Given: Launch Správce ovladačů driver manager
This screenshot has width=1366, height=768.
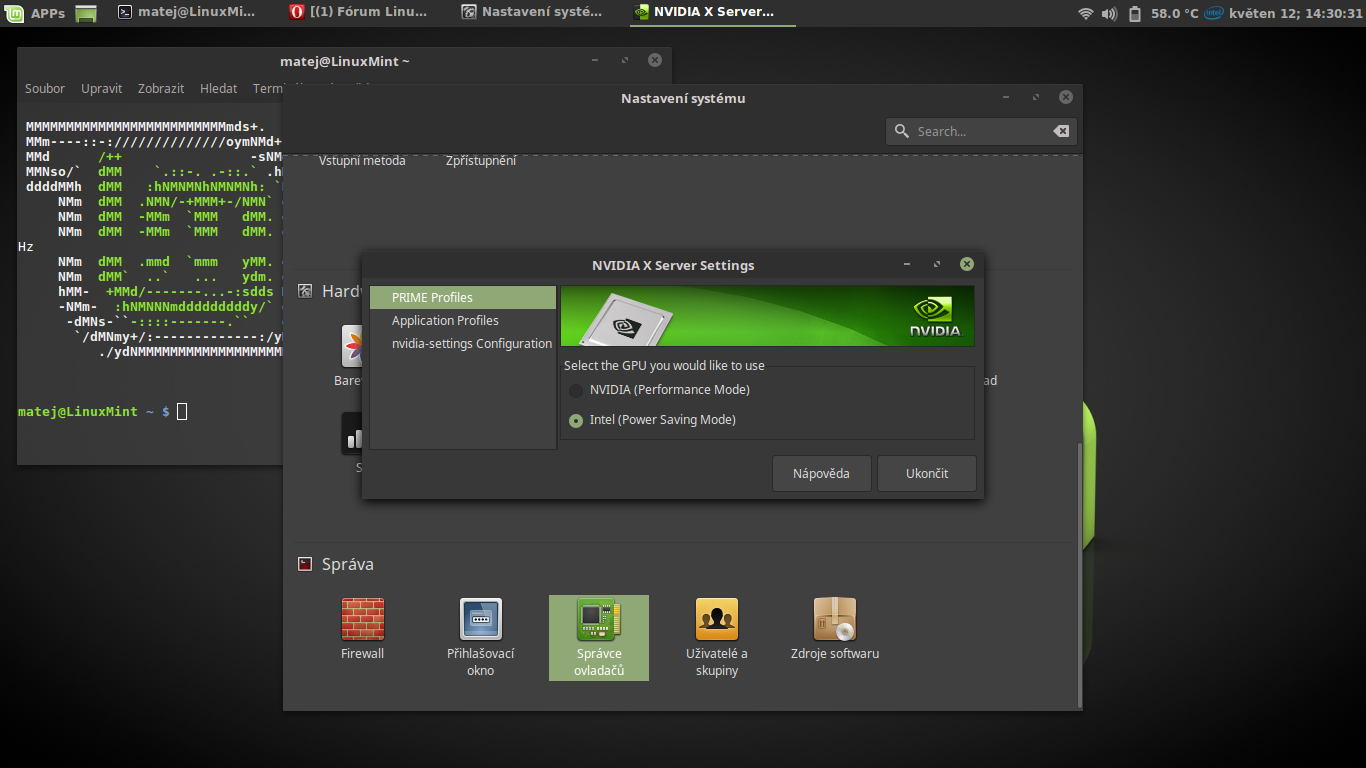Looking at the screenshot, I should click(x=598, y=620).
